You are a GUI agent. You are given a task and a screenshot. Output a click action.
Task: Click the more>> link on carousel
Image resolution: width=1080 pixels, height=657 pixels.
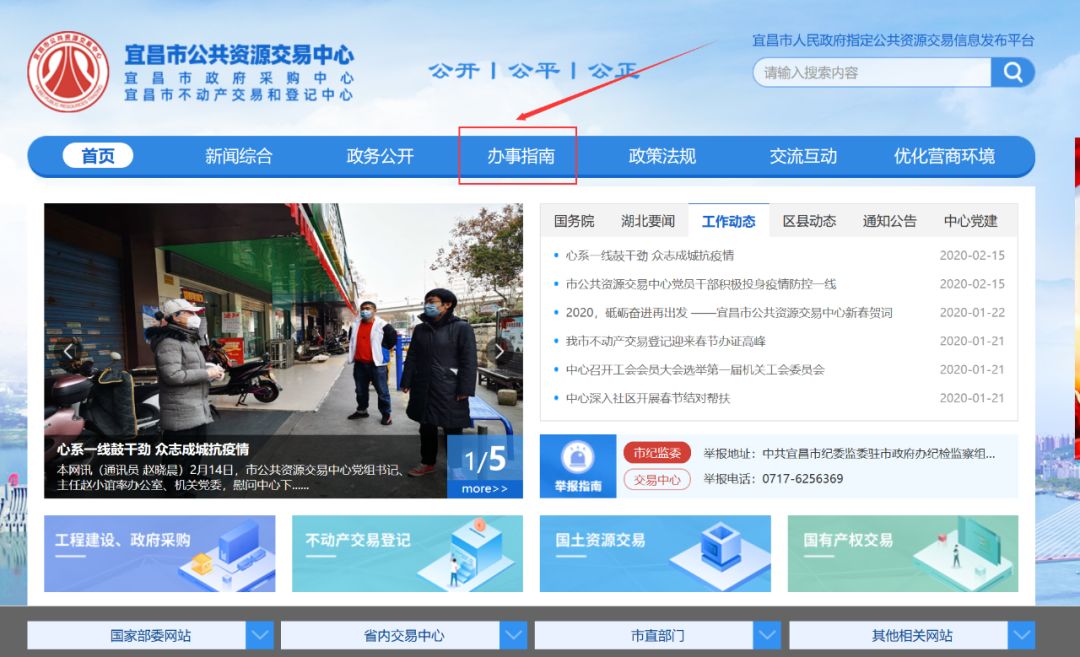pyautogui.click(x=484, y=488)
